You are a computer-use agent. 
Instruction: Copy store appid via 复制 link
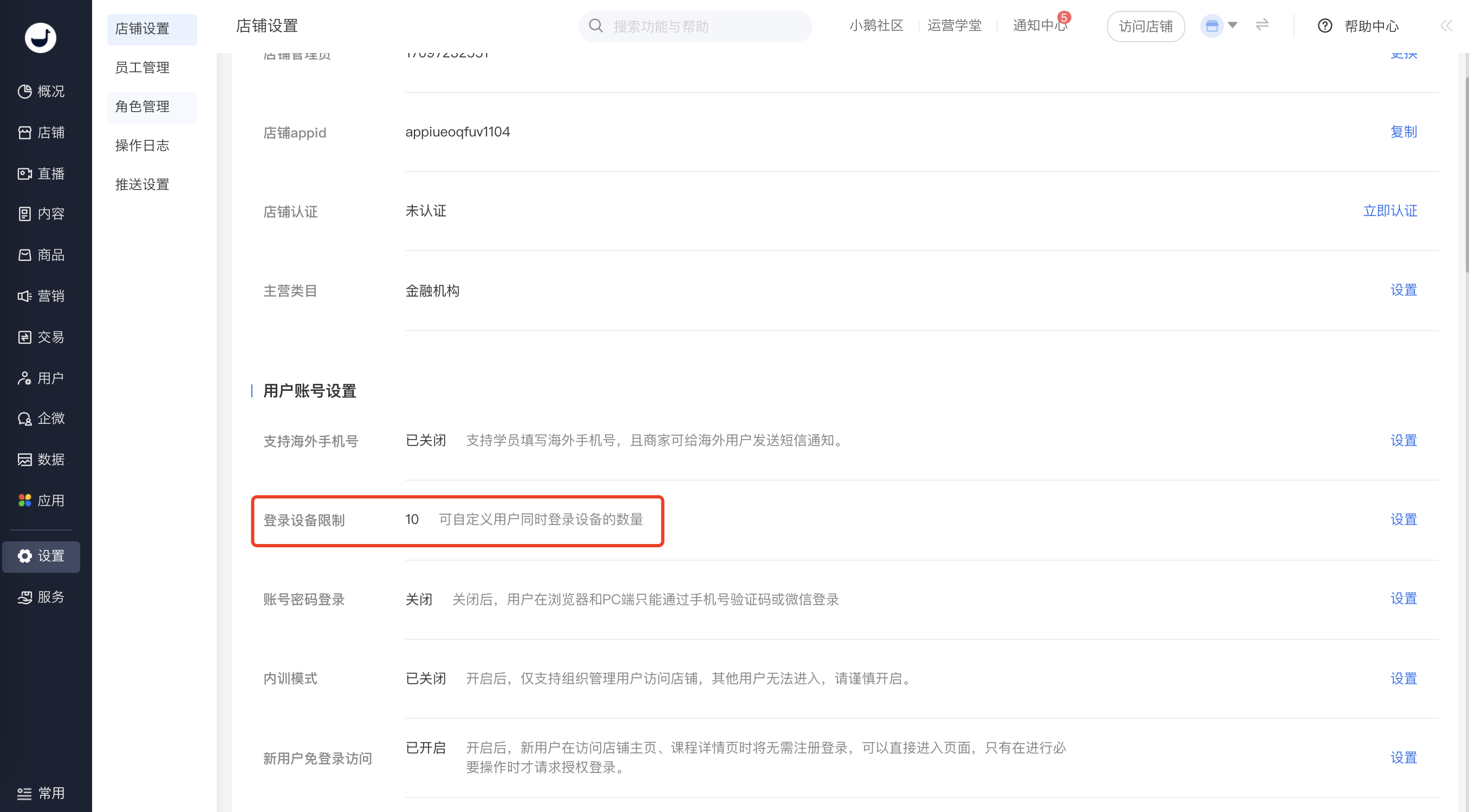coord(1403,132)
